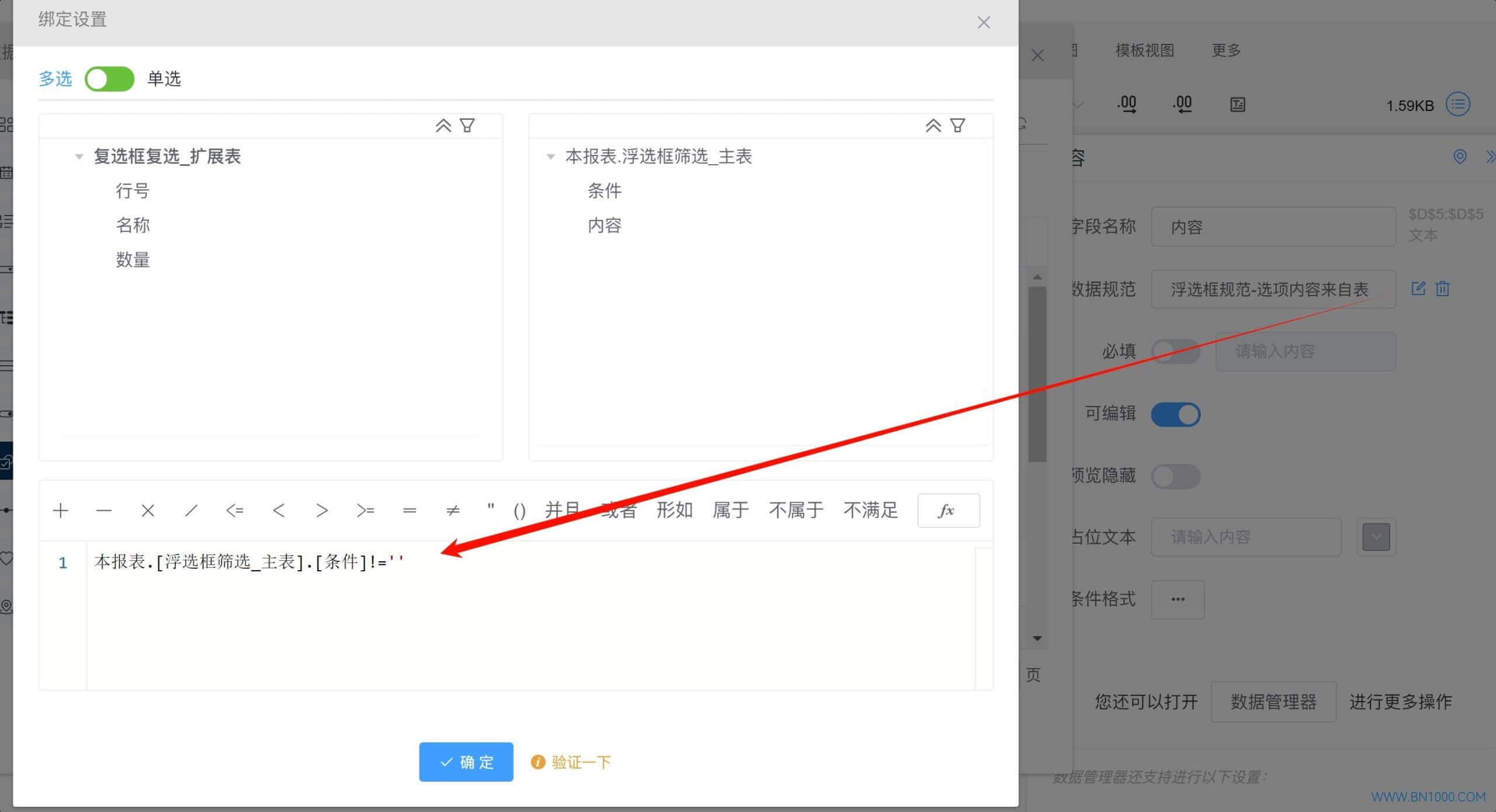Insert the greater-than operator
Viewport: 1496px width, 812px height.
(322, 511)
